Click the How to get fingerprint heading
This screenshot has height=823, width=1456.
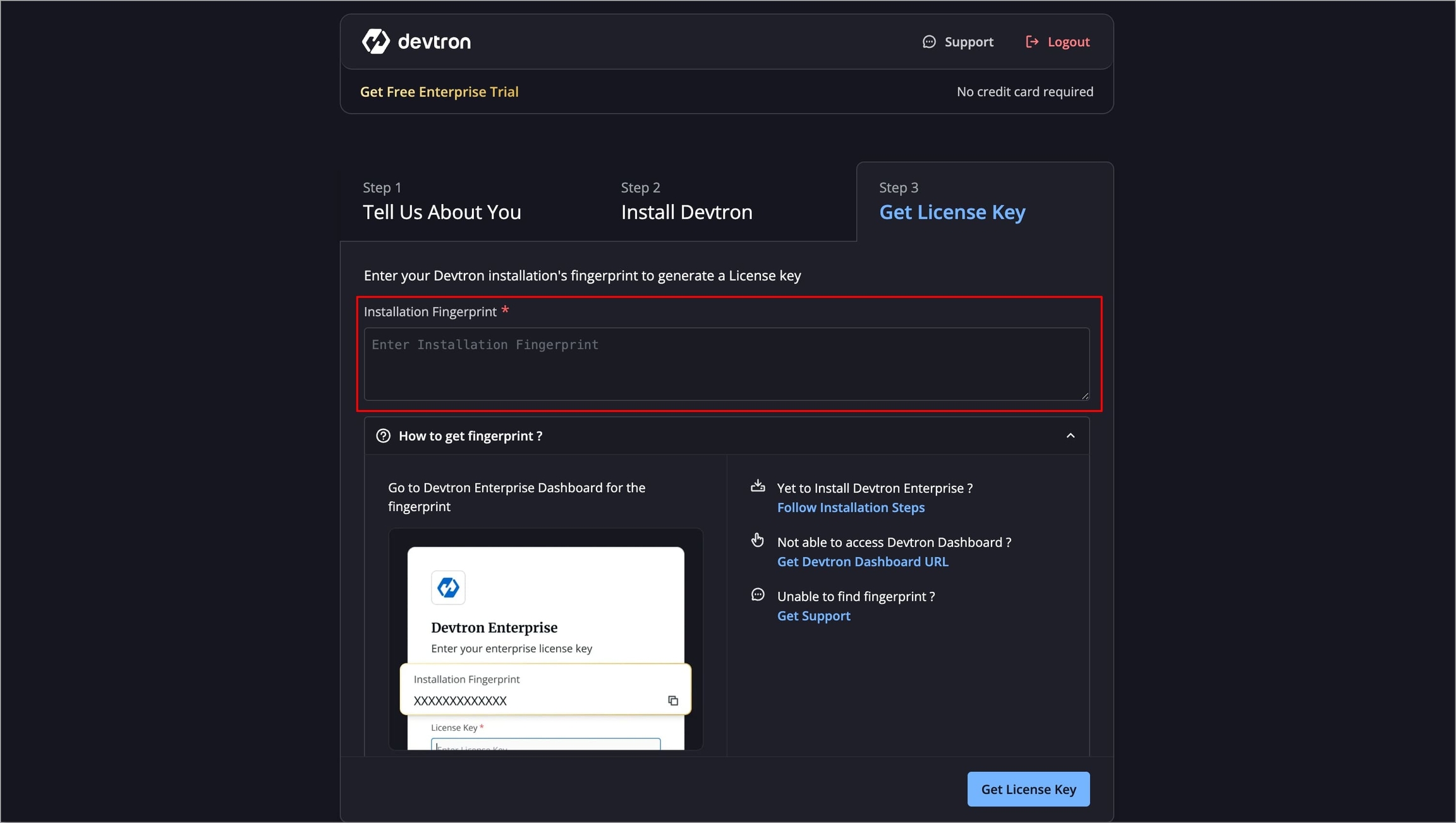(470, 436)
